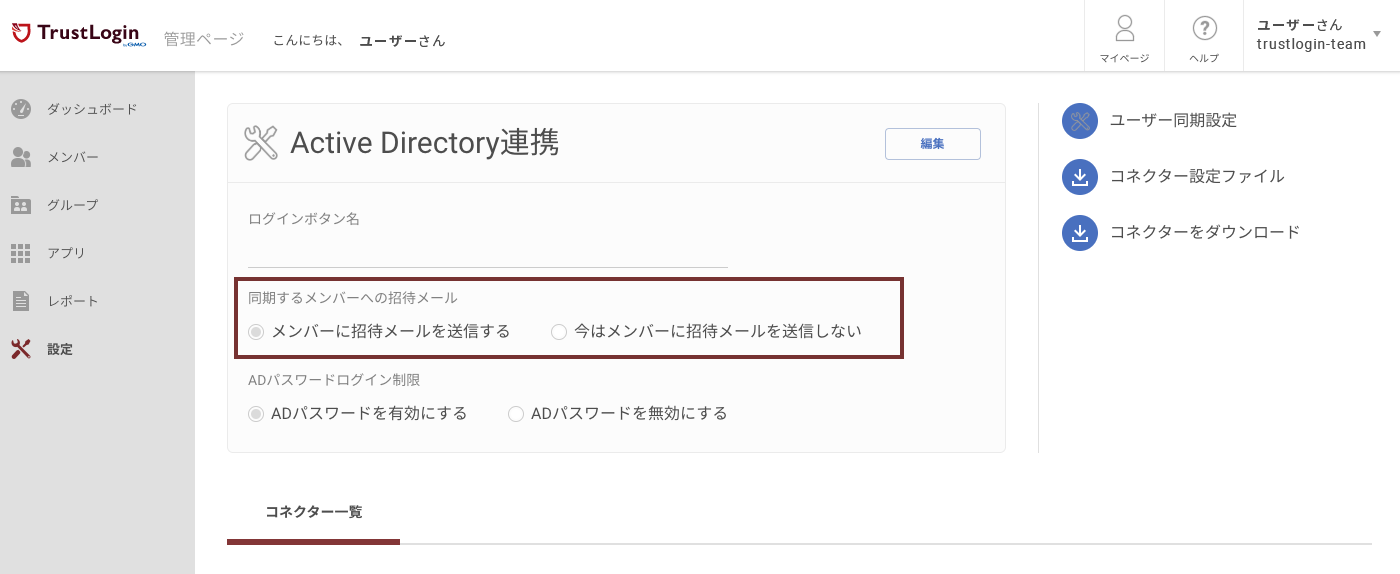
Task: Click the コネクターをダウンロード link
Action: tap(1204, 232)
